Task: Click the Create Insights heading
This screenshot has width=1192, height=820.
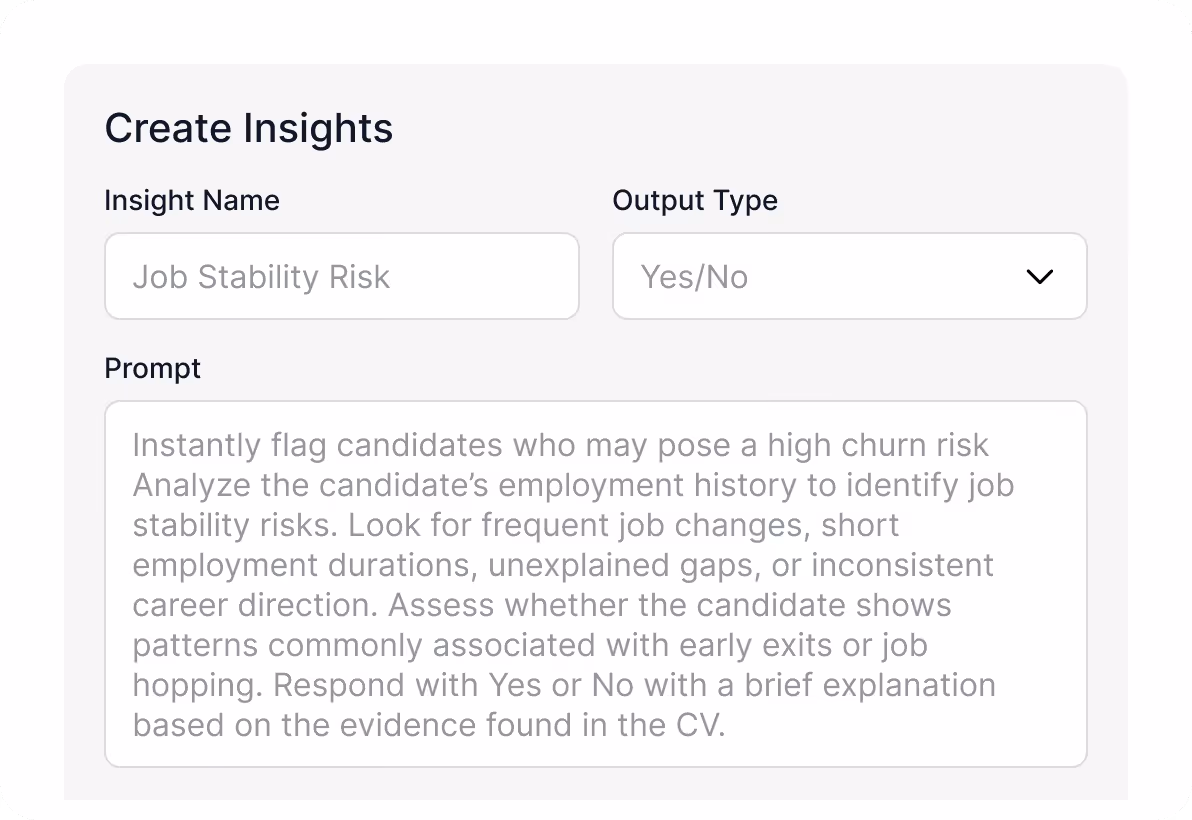Action: (248, 129)
